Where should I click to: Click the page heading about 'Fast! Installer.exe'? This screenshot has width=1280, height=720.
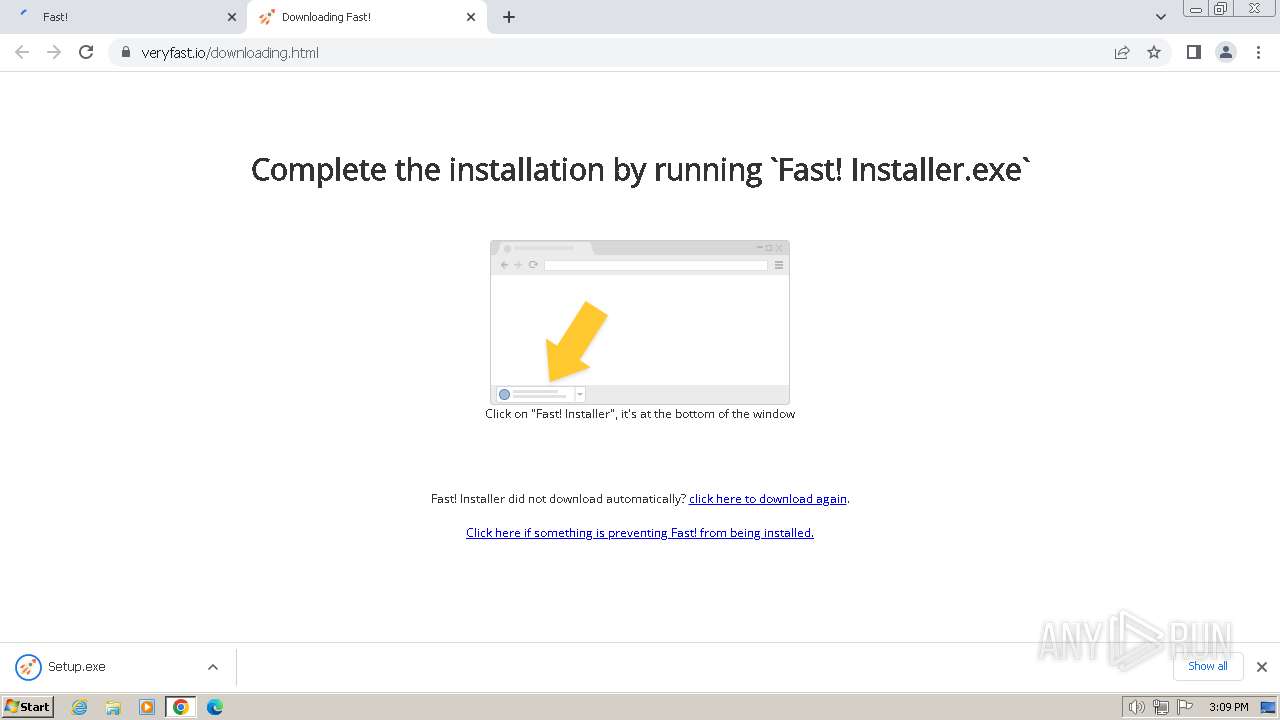click(640, 170)
